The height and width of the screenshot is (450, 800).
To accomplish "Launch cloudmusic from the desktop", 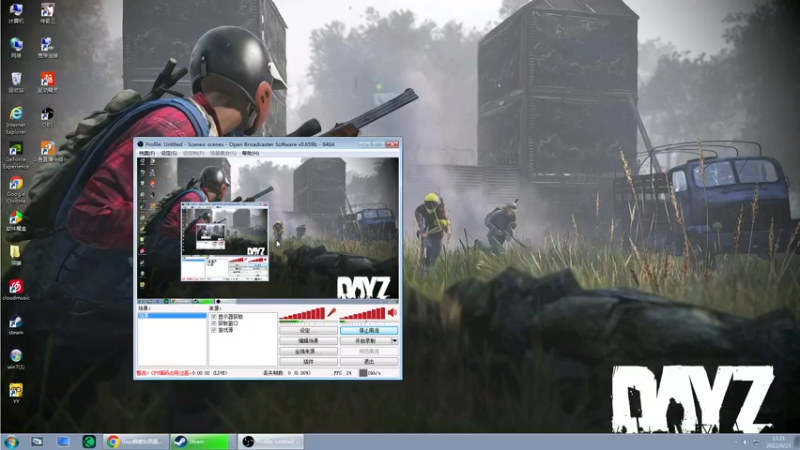I will point(16,290).
